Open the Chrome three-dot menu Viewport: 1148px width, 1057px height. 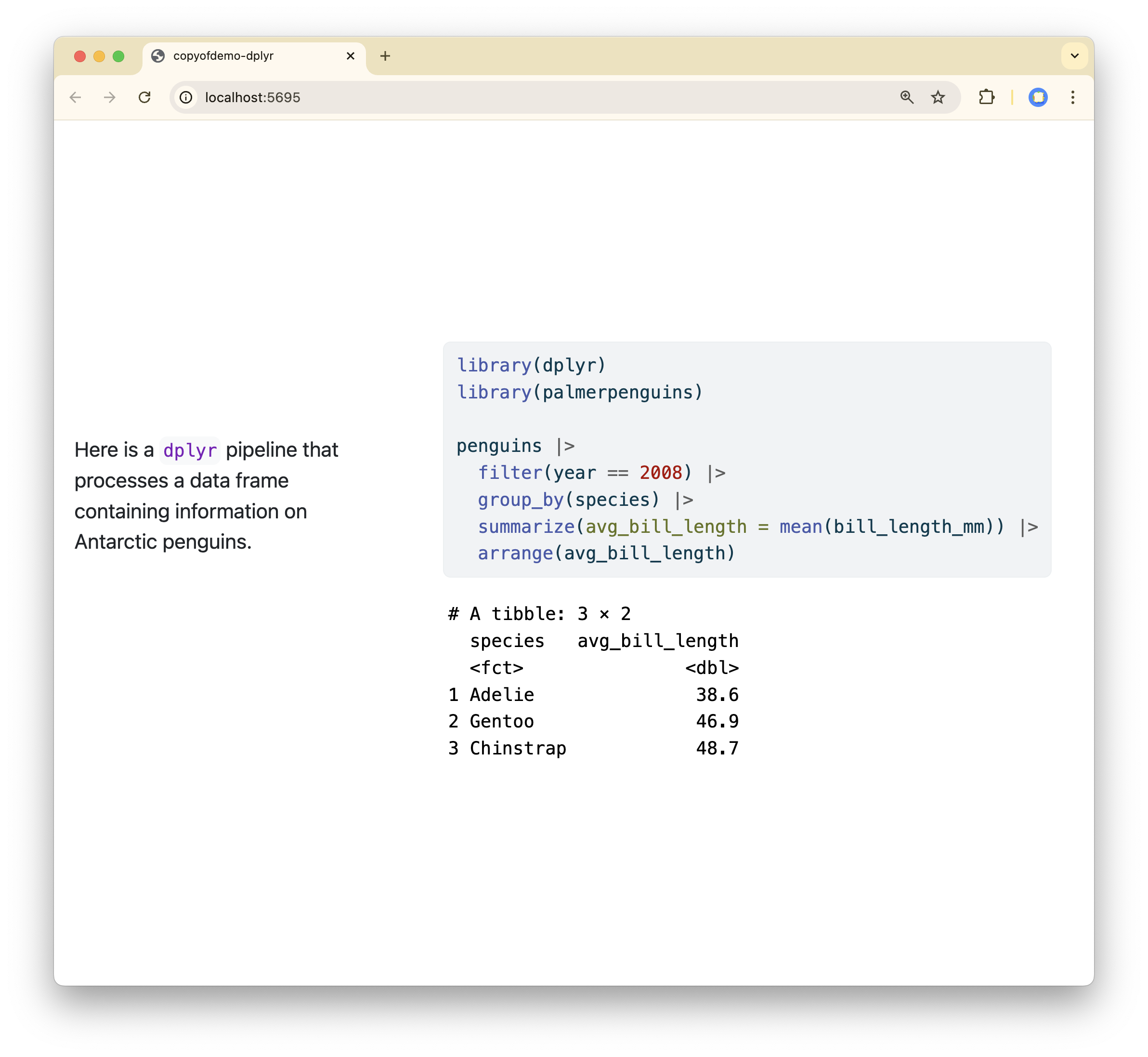(x=1072, y=97)
